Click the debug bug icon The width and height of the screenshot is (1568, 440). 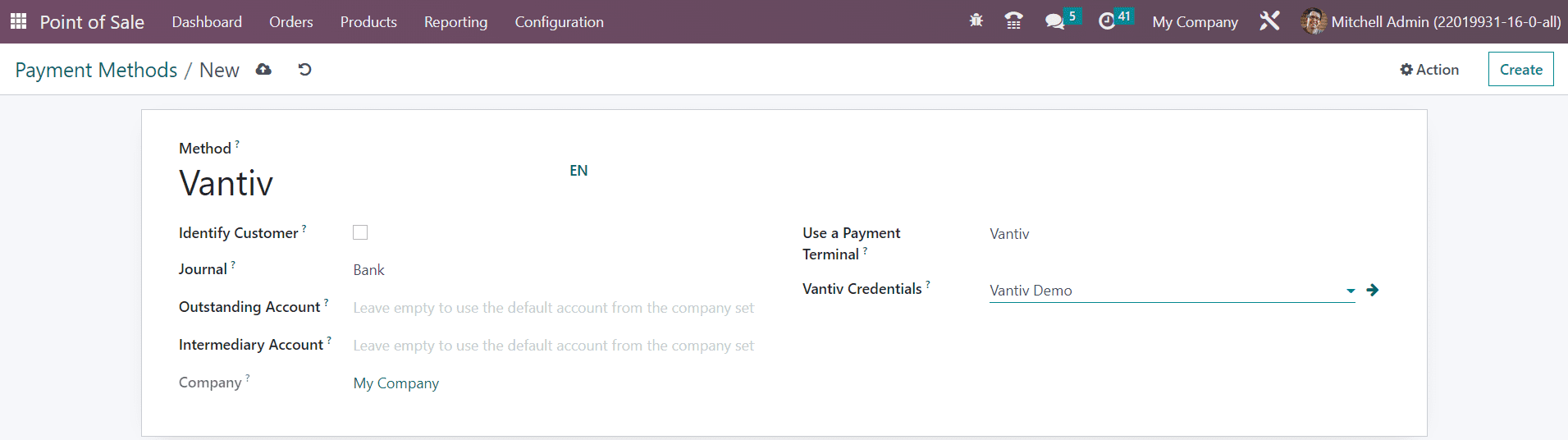click(x=976, y=21)
